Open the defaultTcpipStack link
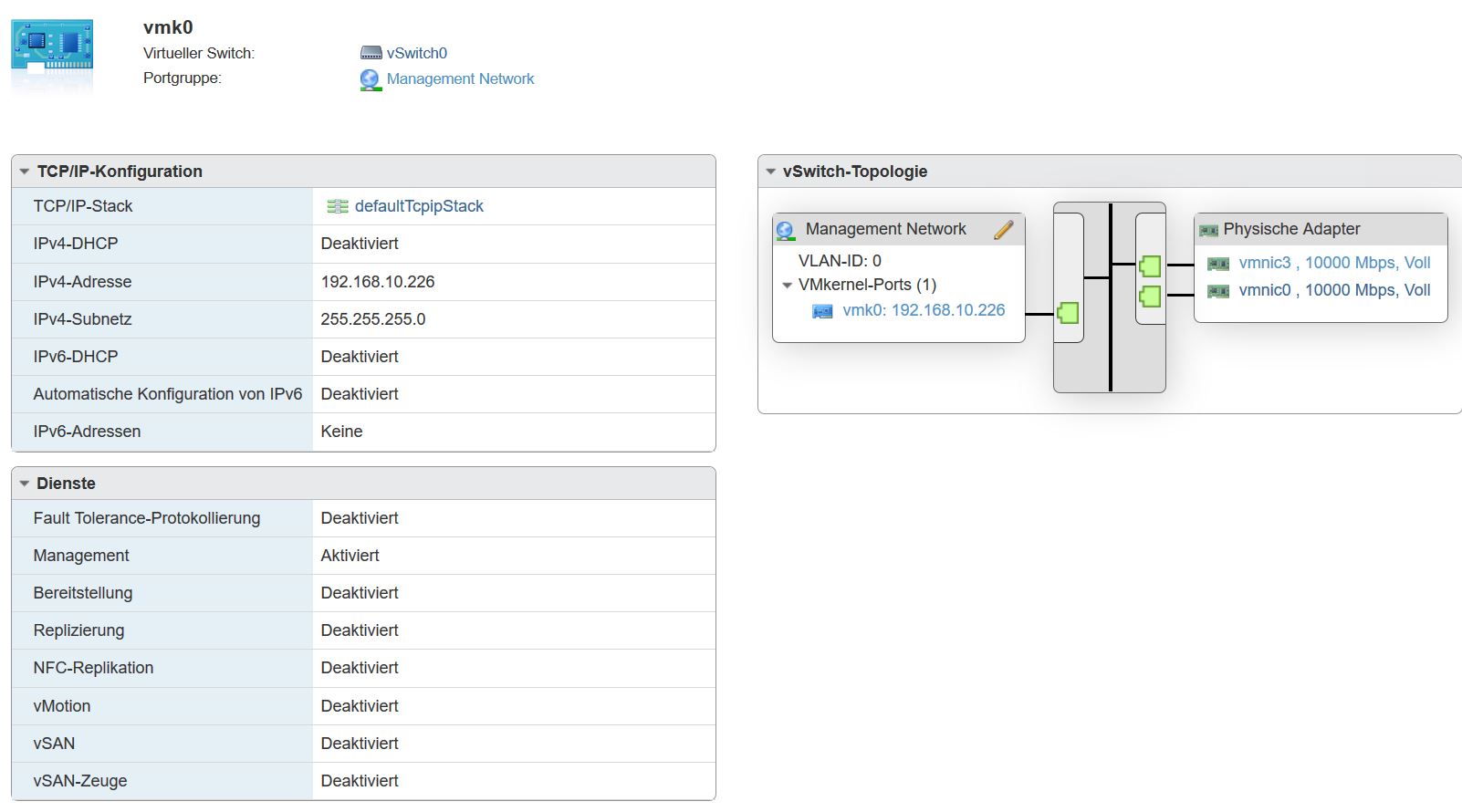The width and height of the screenshot is (1462, 812). pos(419,206)
